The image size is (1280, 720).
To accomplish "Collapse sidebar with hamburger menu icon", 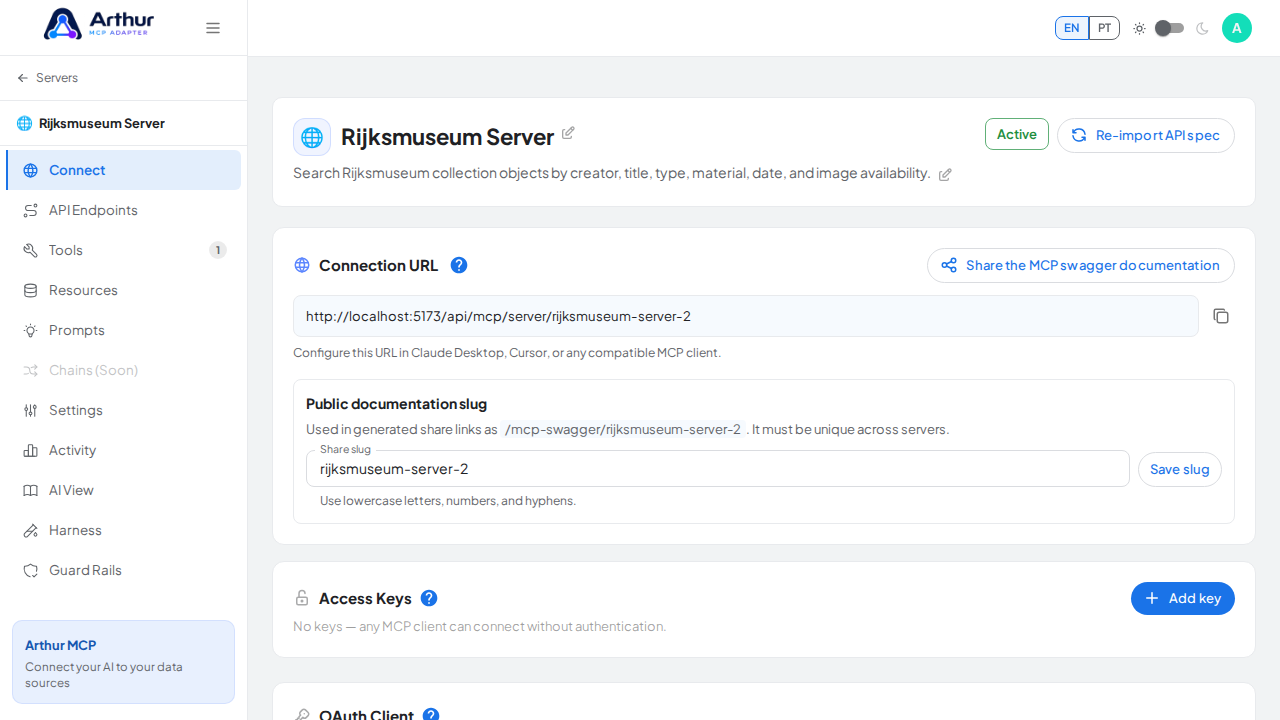I will coord(213,28).
